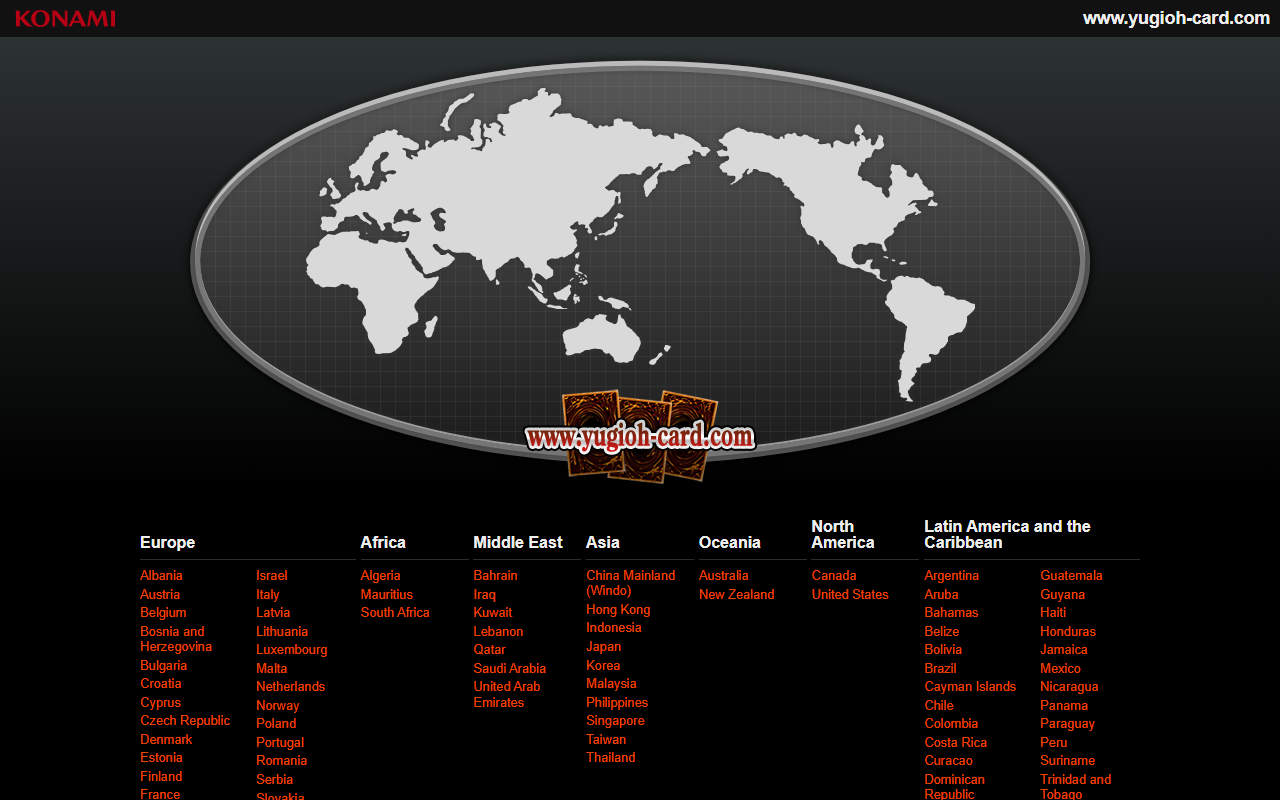Open the Qatar link
The image size is (1280, 800).
pyautogui.click(x=490, y=649)
